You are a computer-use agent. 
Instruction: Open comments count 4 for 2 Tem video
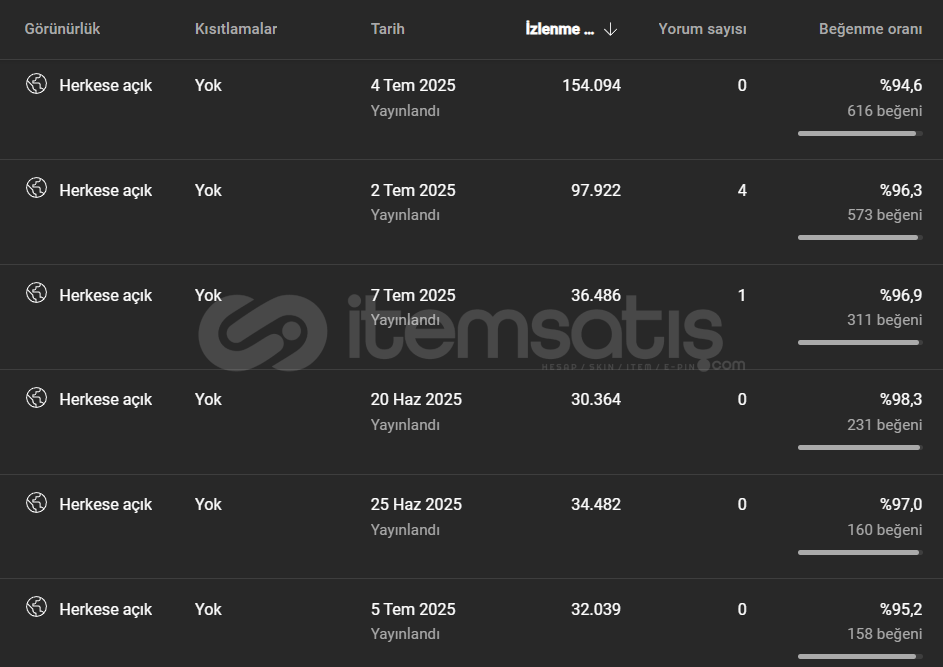click(x=742, y=190)
